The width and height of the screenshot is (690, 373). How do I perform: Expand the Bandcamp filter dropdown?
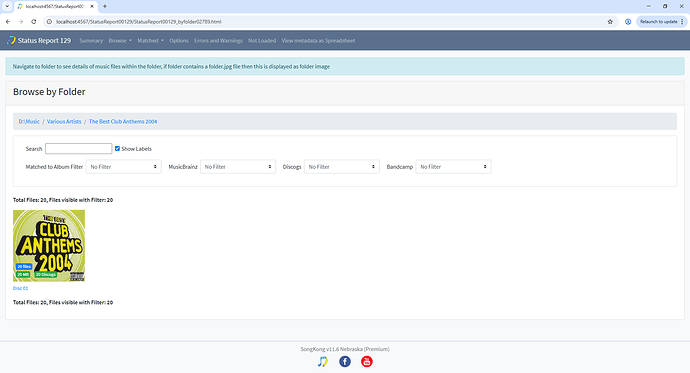pos(454,167)
